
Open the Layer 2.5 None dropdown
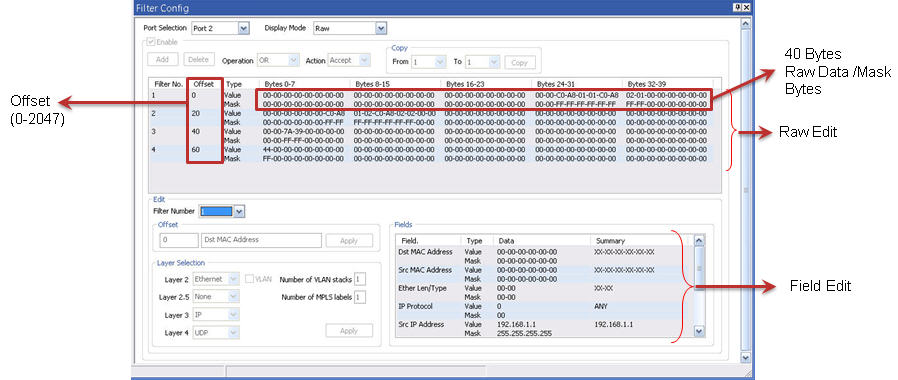click(x=216, y=297)
